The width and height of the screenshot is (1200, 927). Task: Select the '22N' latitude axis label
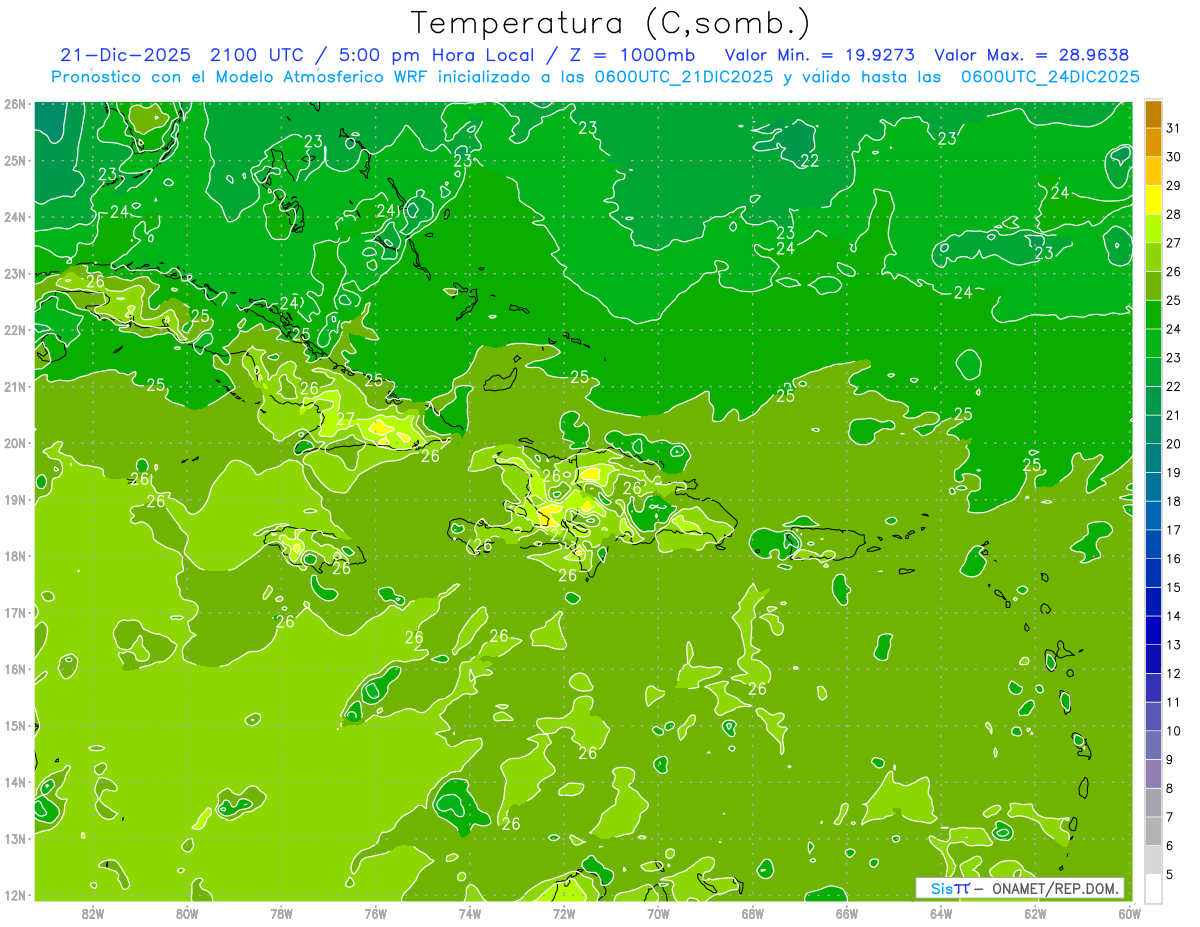pyautogui.click(x=14, y=329)
